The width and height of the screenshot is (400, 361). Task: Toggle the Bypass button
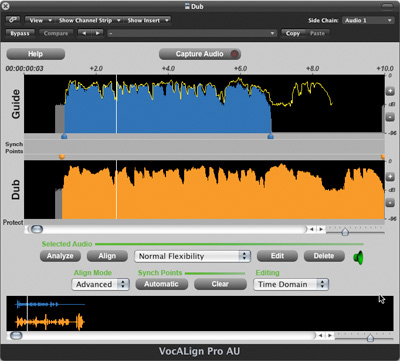pyautogui.click(x=20, y=33)
